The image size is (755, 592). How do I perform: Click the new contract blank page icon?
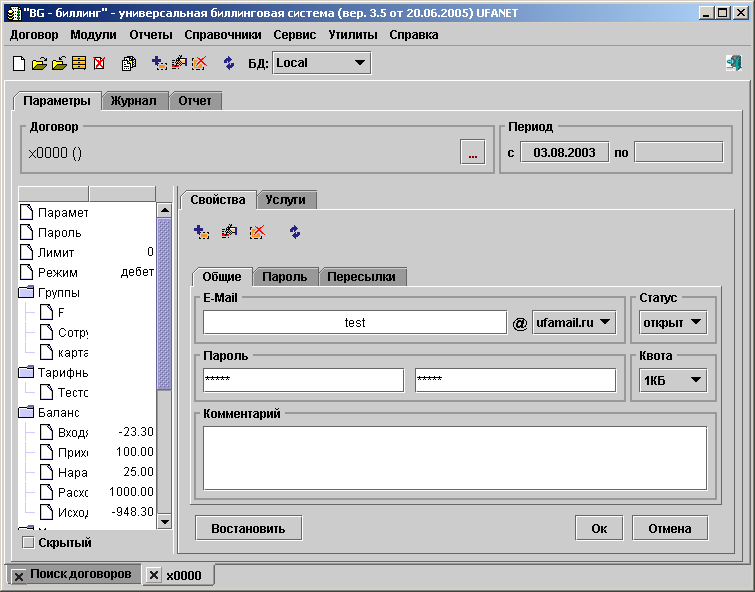pos(18,63)
